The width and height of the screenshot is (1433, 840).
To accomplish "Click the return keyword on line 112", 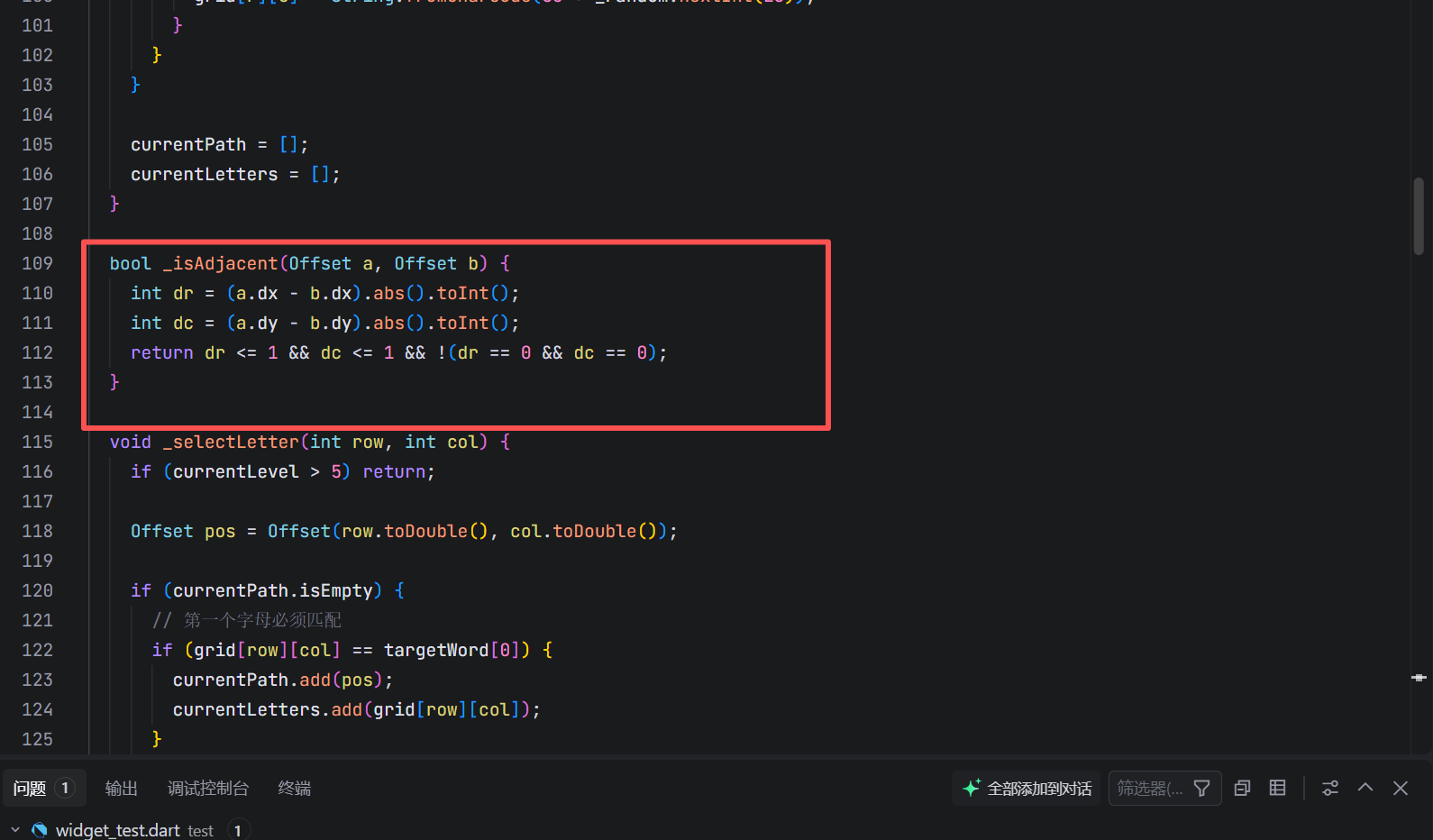I will [x=162, y=352].
